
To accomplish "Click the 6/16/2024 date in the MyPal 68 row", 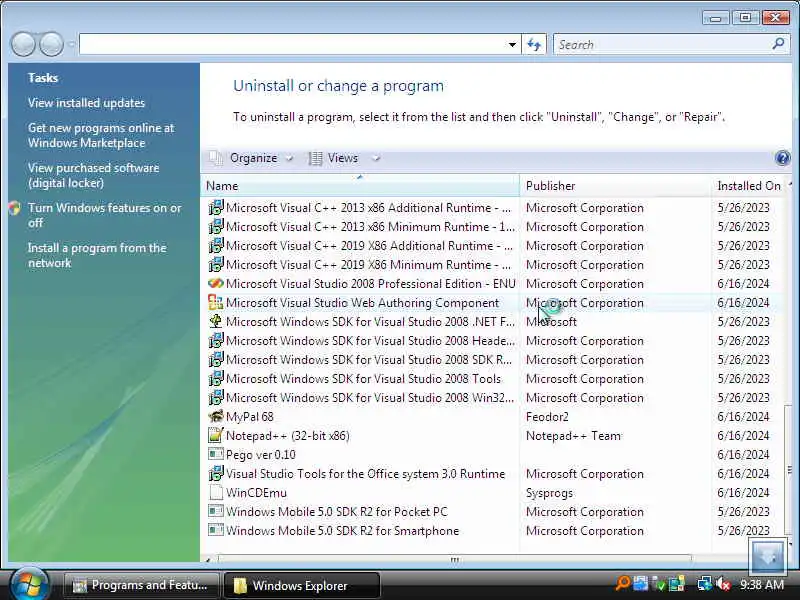I will point(743,416).
